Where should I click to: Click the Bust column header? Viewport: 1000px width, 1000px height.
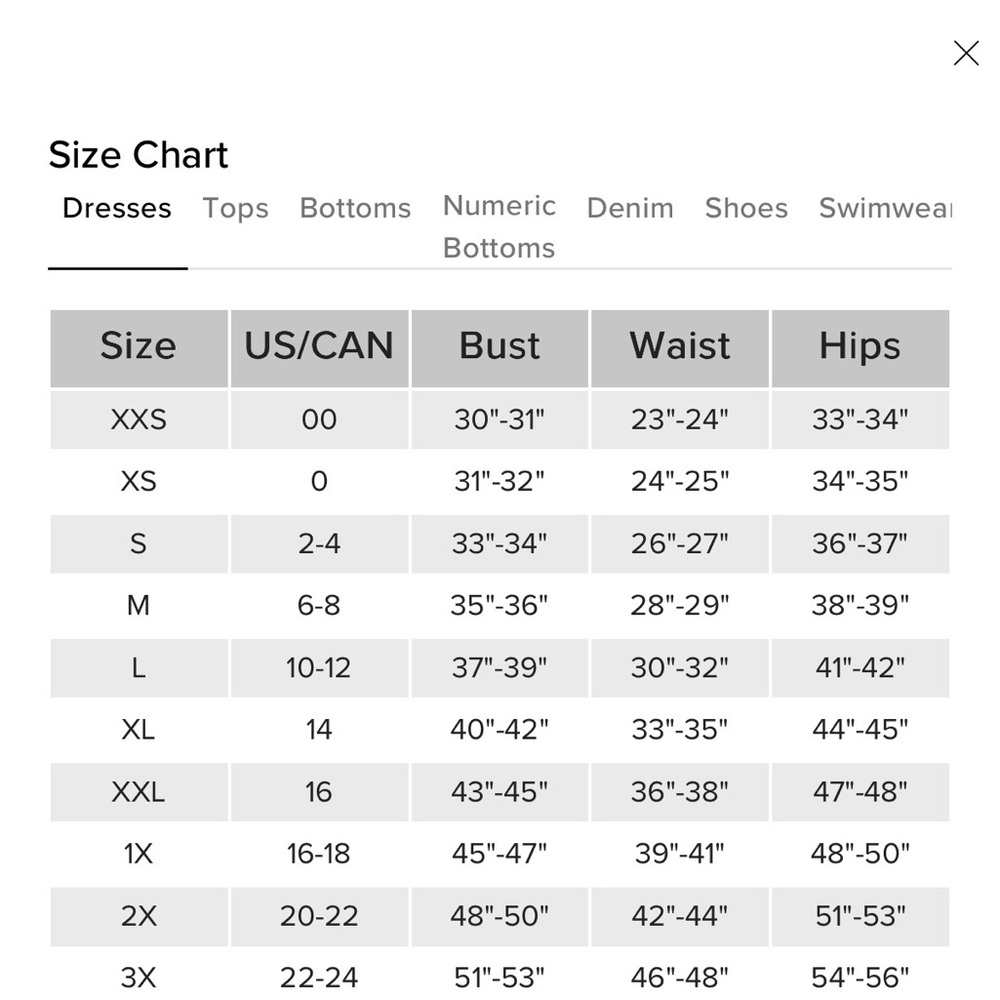tap(499, 346)
